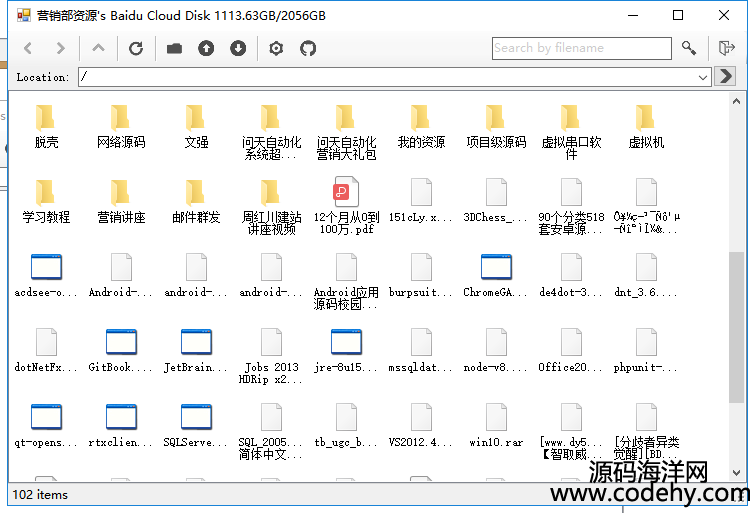Select the 3DChess_... file
The height and width of the screenshot is (513, 755).
pos(496,200)
